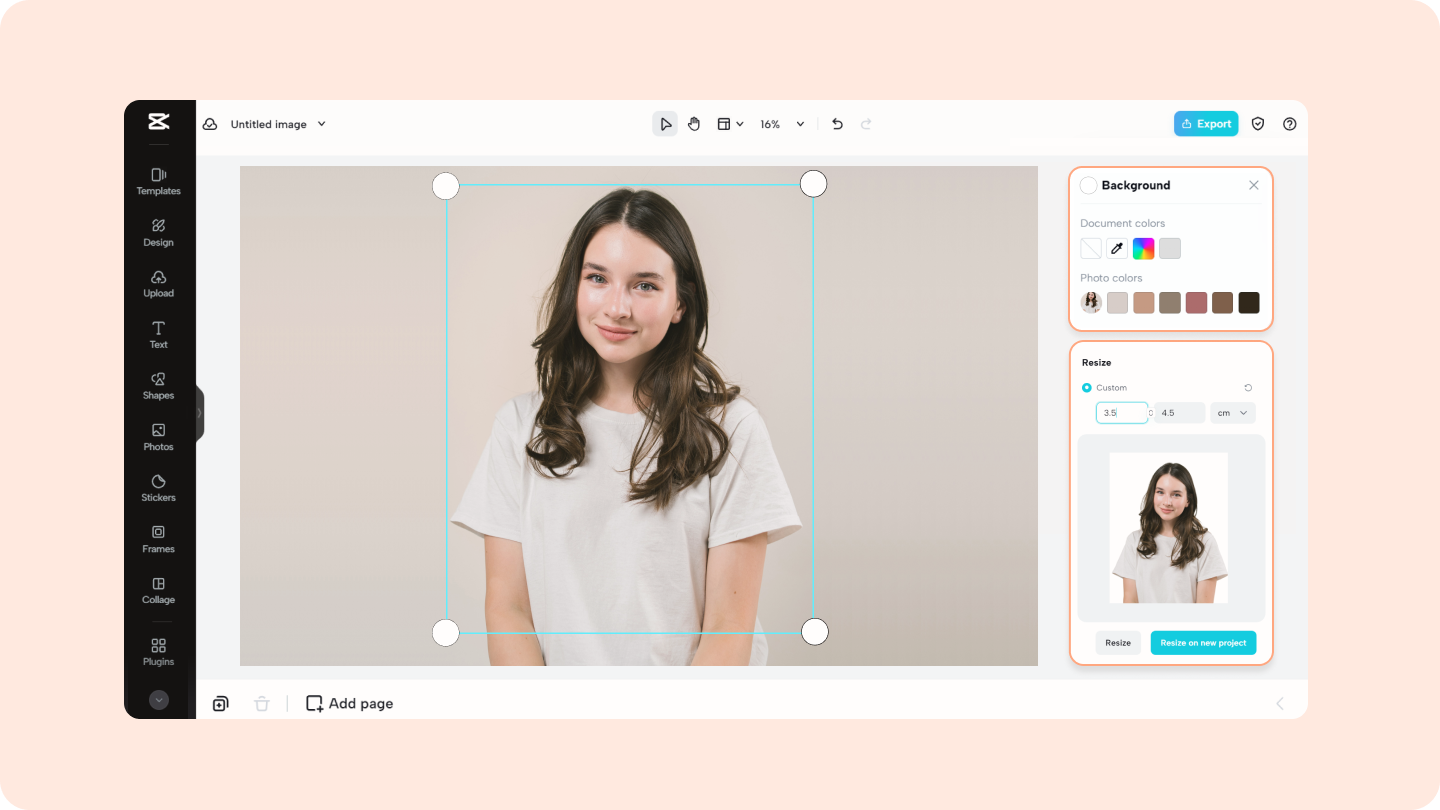Click the top-left selection handle

pyautogui.click(x=445, y=186)
